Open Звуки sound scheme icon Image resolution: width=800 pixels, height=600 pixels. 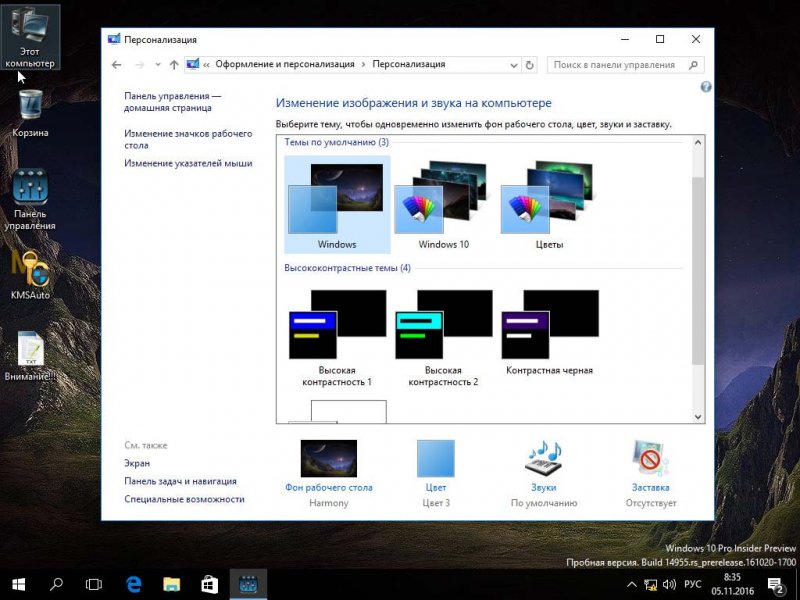[x=543, y=458]
